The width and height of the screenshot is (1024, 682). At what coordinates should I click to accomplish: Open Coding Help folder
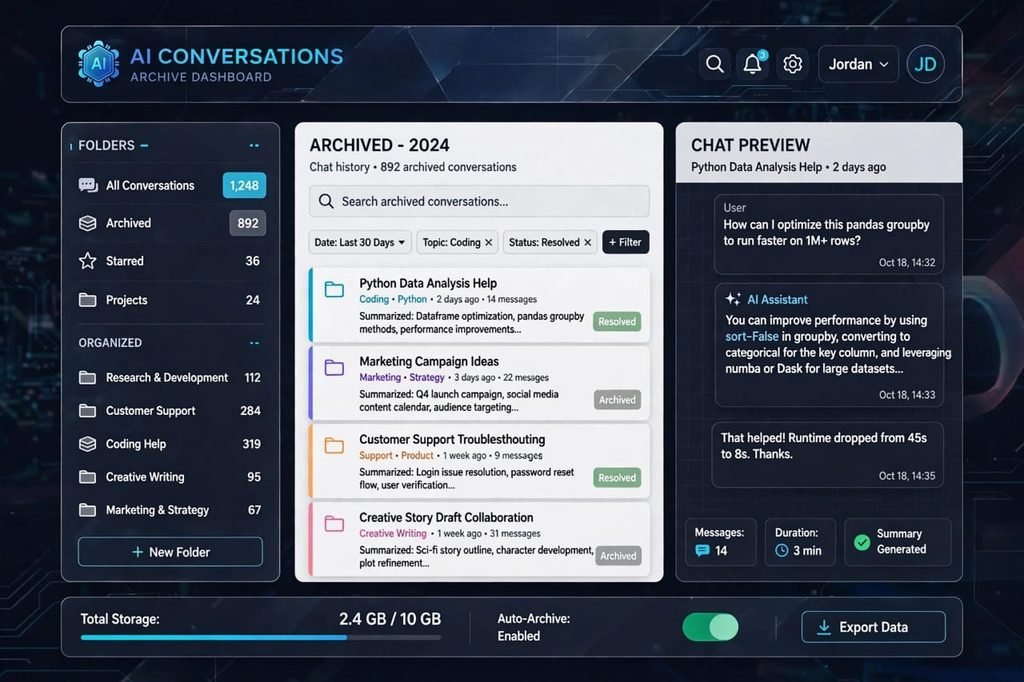click(x=171, y=444)
